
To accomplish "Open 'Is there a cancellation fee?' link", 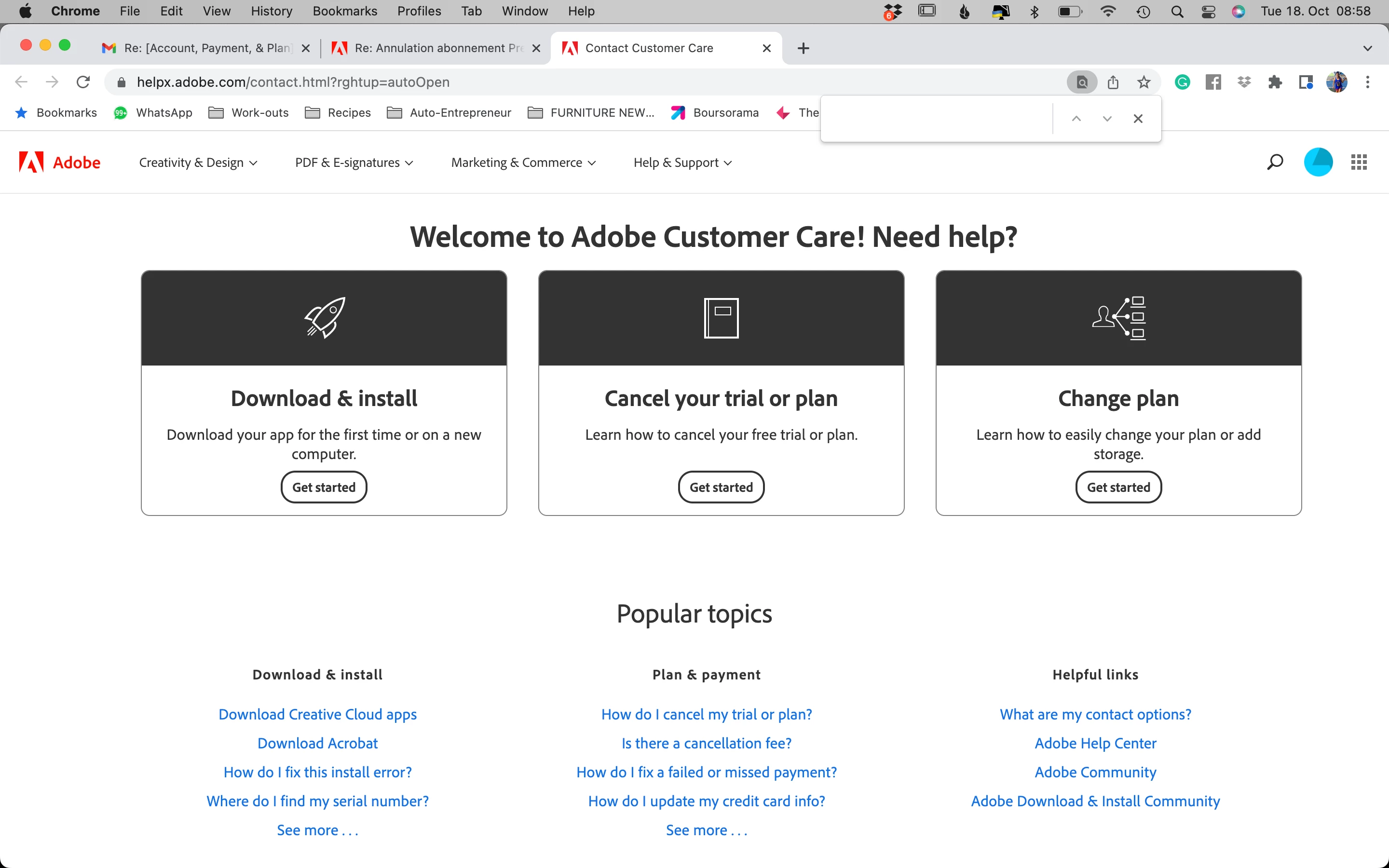I will pos(706,743).
